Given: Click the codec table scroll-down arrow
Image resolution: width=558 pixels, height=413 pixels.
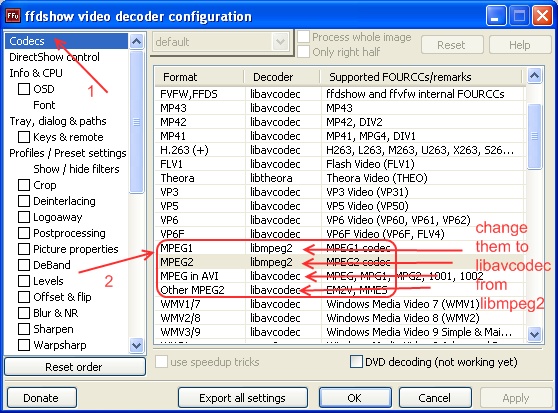Looking at the screenshot, I should pyautogui.click(x=535, y=334).
